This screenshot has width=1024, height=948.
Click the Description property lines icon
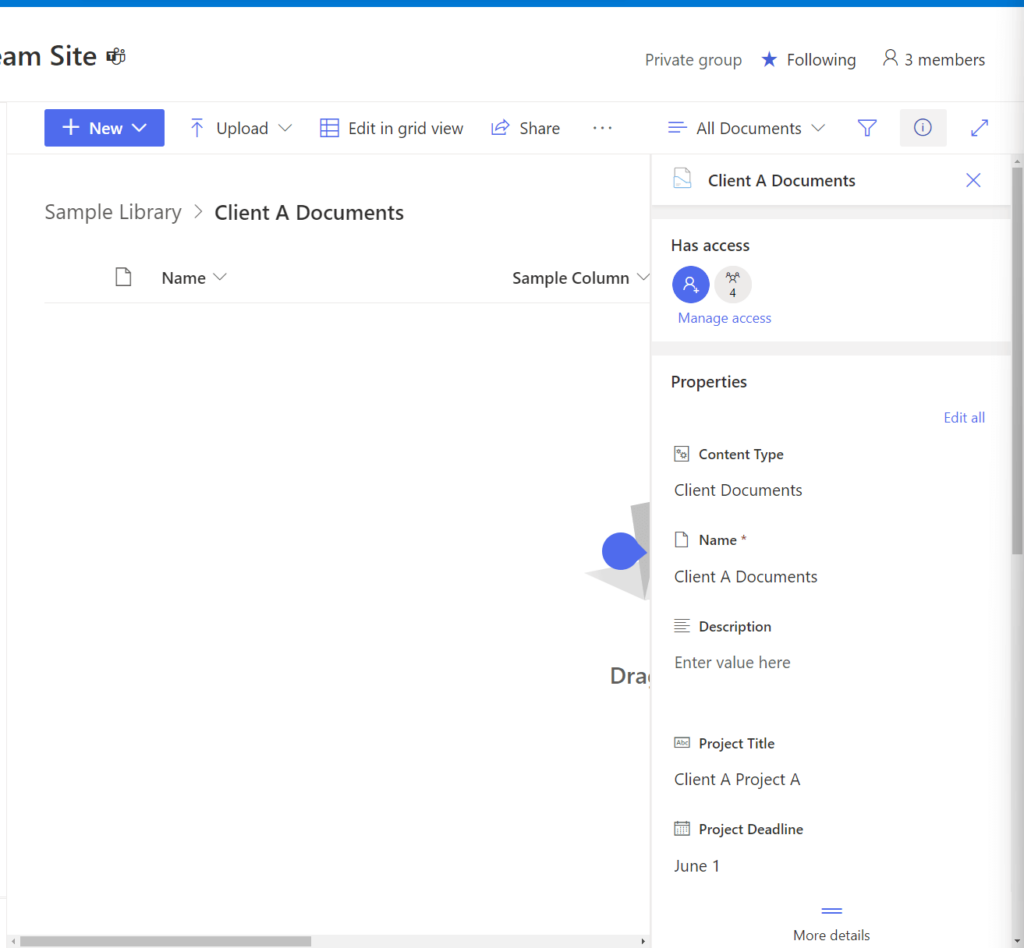(681, 625)
